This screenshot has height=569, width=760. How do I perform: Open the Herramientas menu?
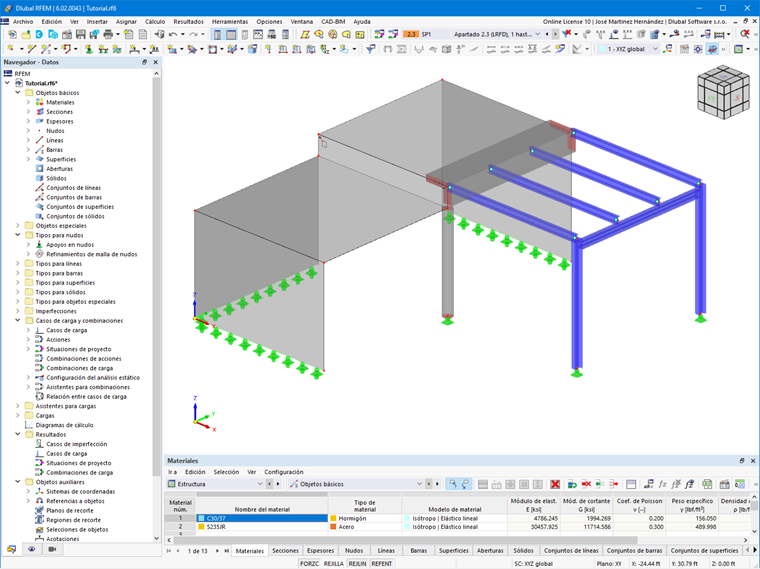(x=230, y=22)
